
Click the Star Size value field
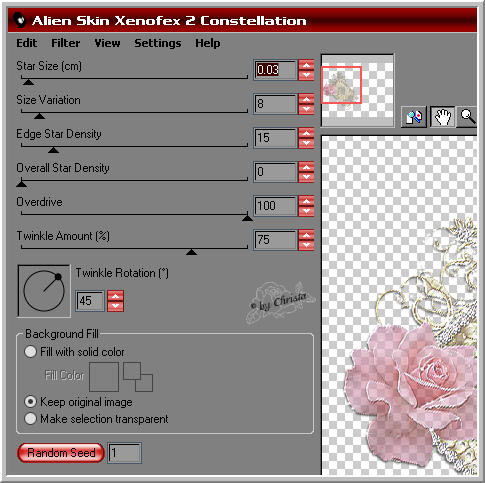point(275,70)
